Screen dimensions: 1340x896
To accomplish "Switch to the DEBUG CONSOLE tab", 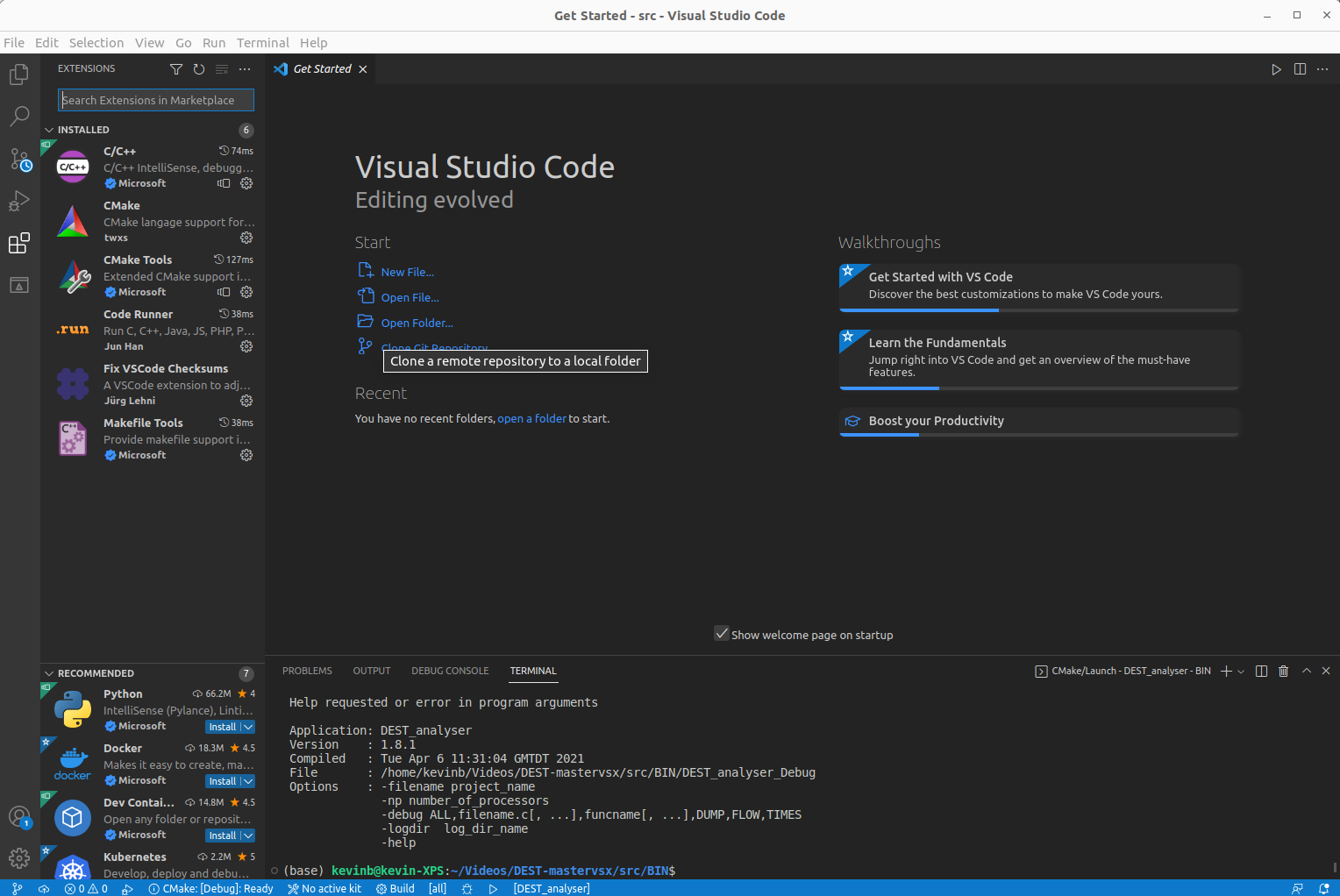I will coord(450,671).
